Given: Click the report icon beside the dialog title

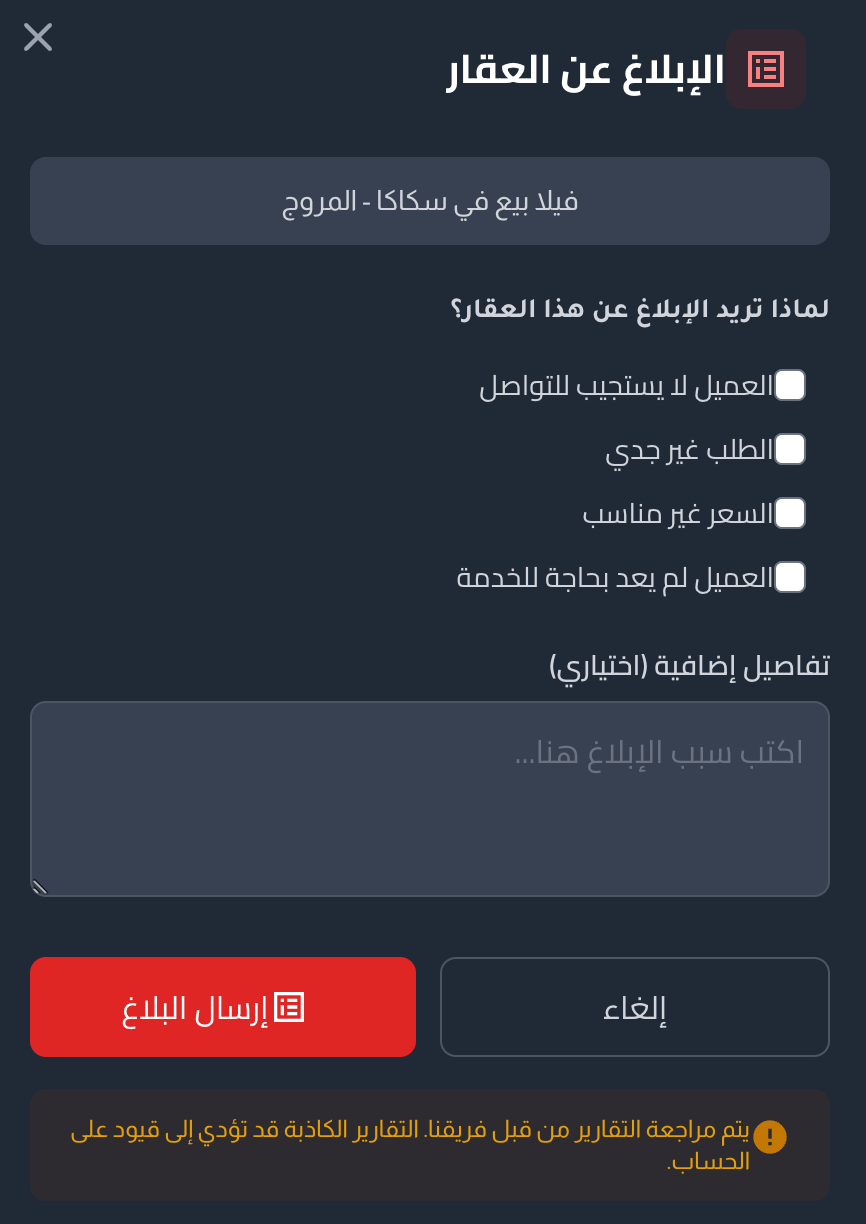Looking at the screenshot, I should pyautogui.click(x=764, y=69).
